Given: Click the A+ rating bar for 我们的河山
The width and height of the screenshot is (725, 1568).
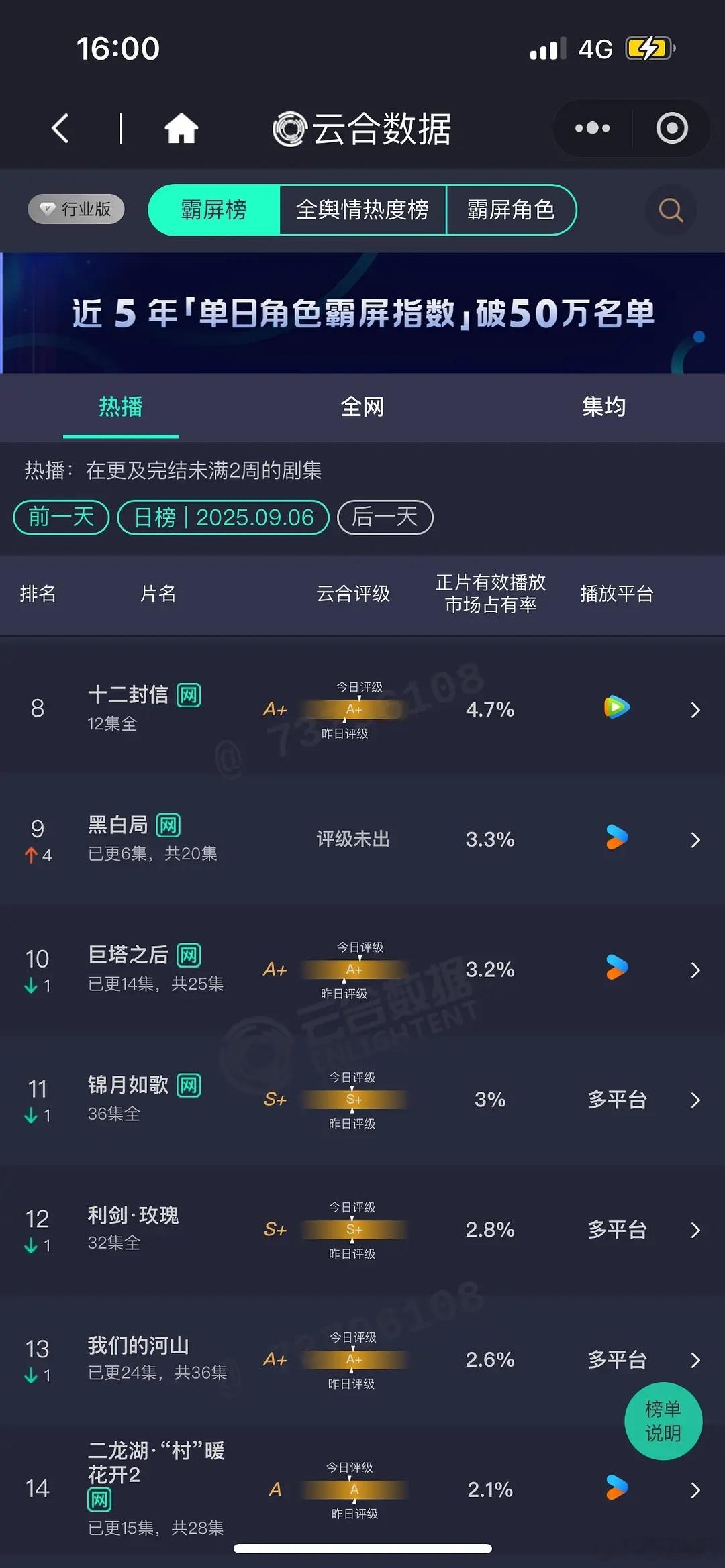Looking at the screenshot, I should tap(354, 1360).
